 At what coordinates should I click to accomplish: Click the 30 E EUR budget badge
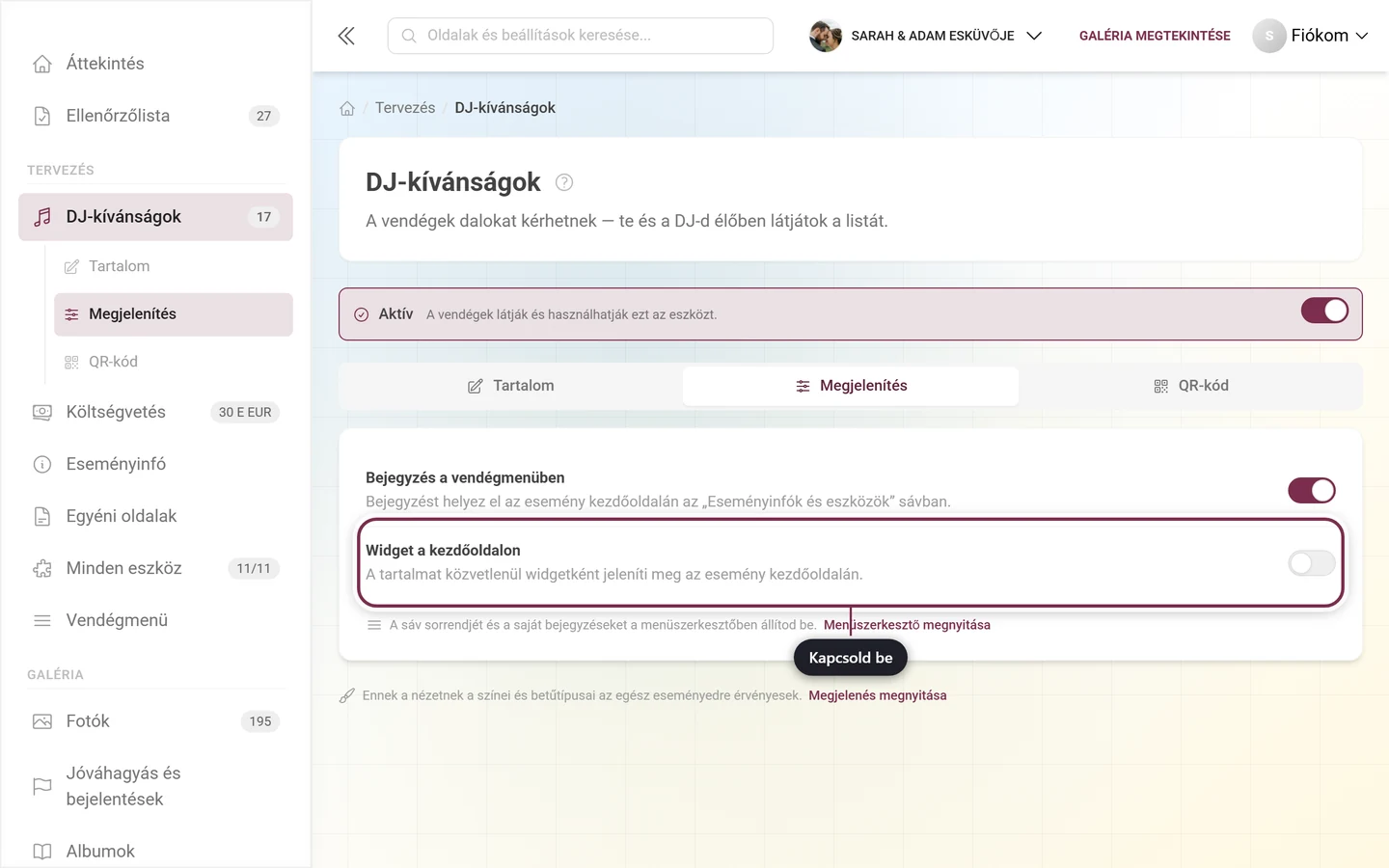(245, 412)
